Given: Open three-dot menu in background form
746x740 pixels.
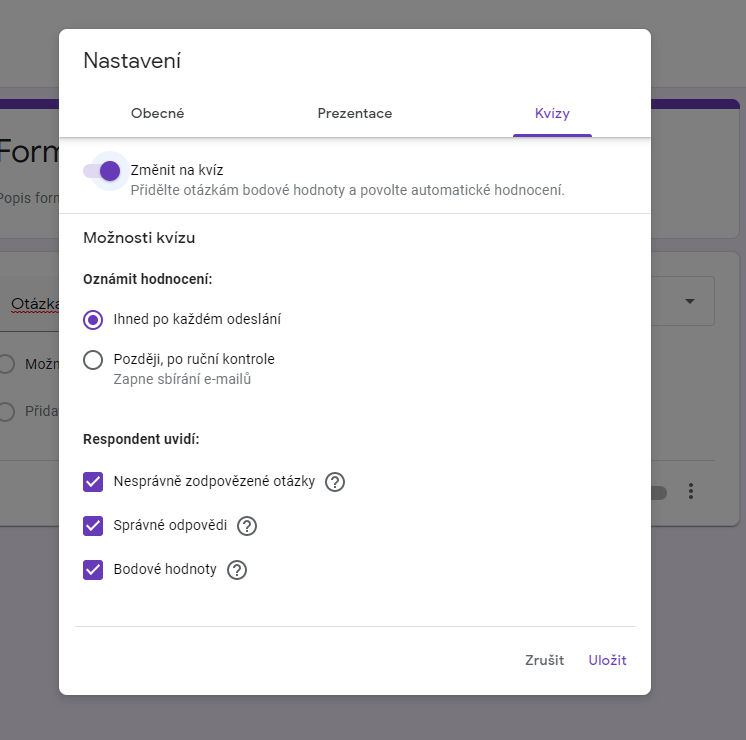Looking at the screenshot, I should 690,491.
